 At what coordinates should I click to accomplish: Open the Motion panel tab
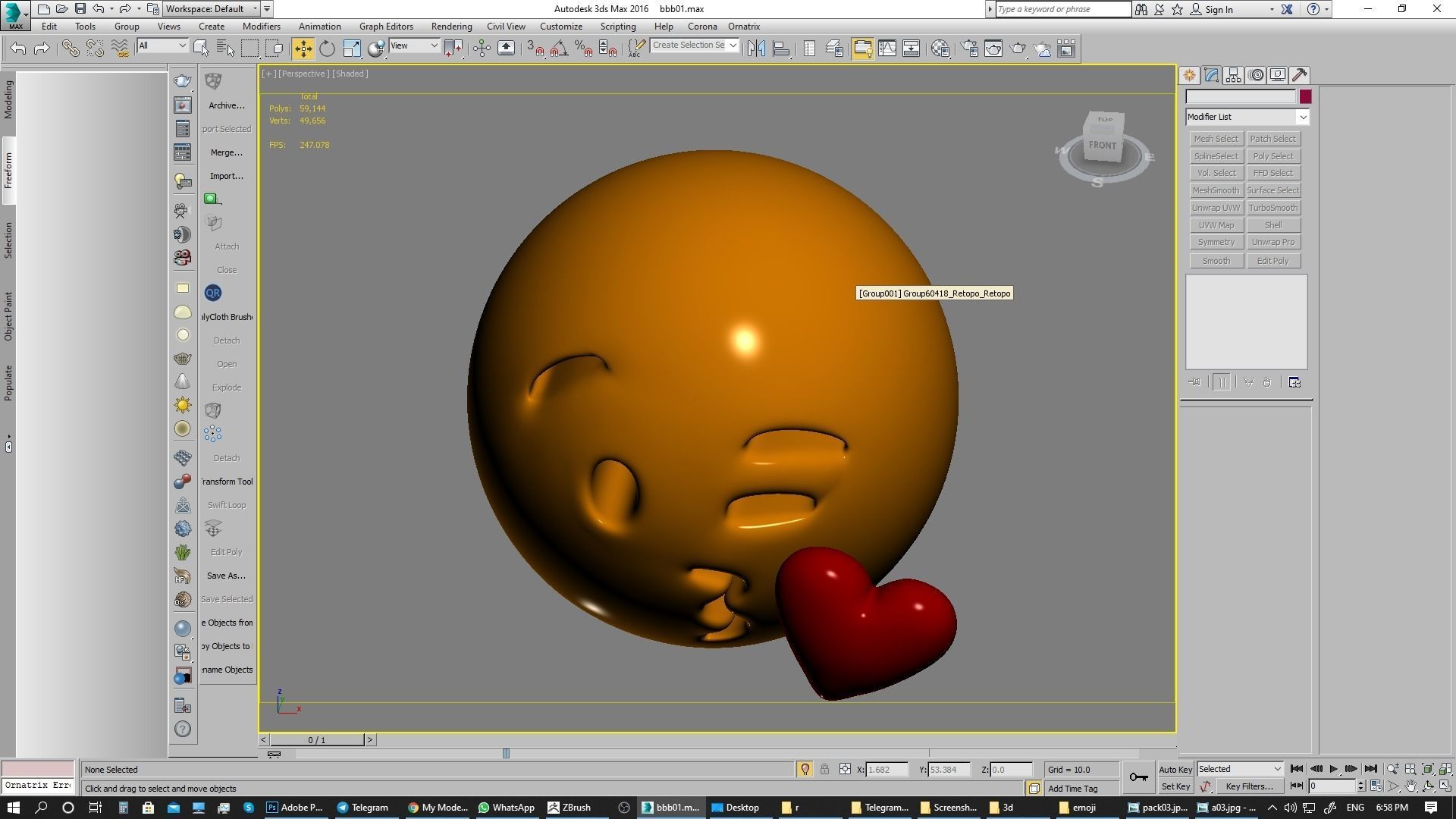pos(1256,75)
